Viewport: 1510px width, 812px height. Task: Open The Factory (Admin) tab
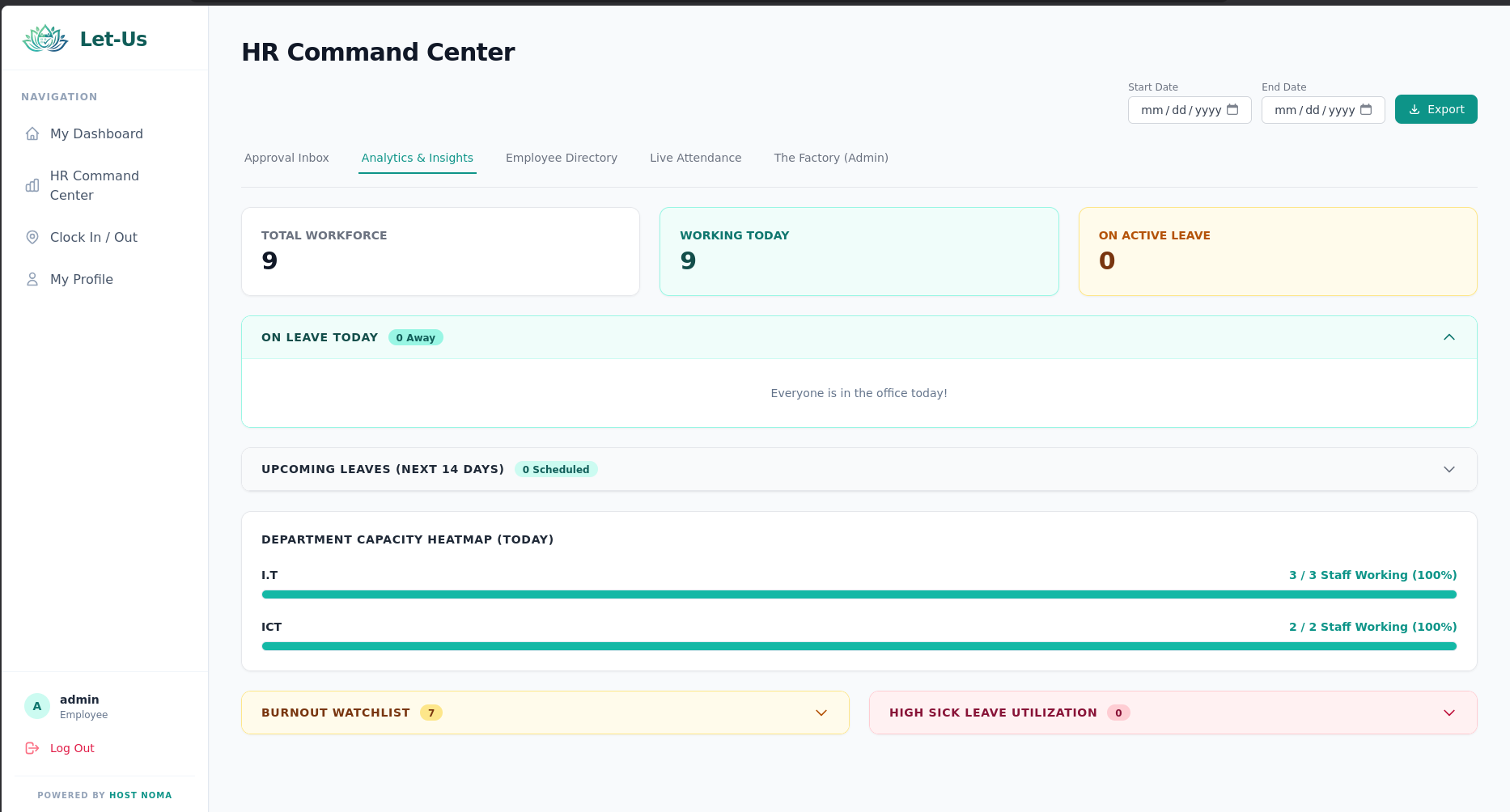tap(831, 158)
